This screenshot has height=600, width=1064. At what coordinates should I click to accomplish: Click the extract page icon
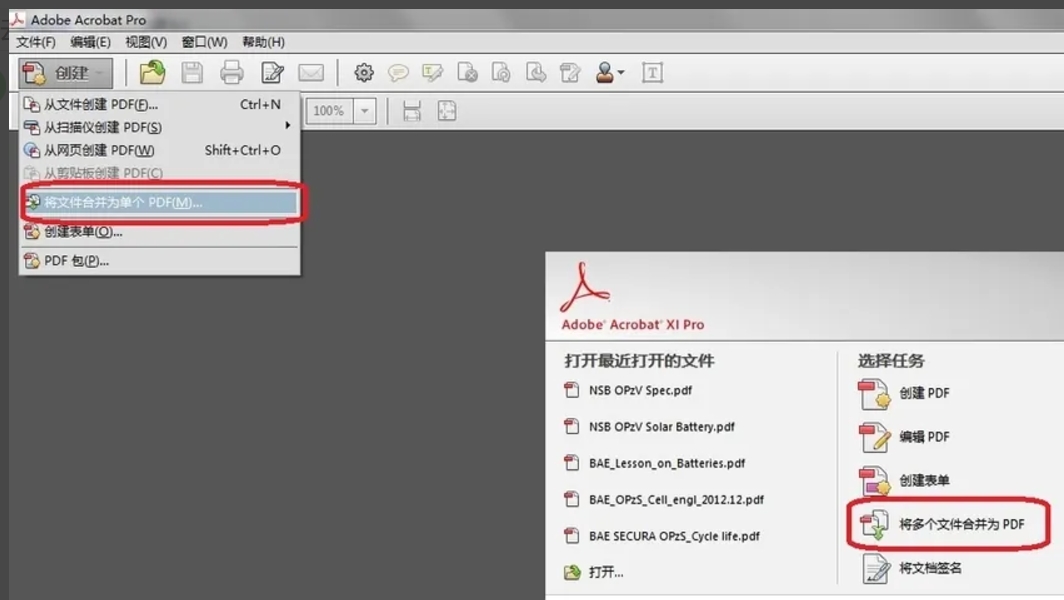(x=535, y=73)
